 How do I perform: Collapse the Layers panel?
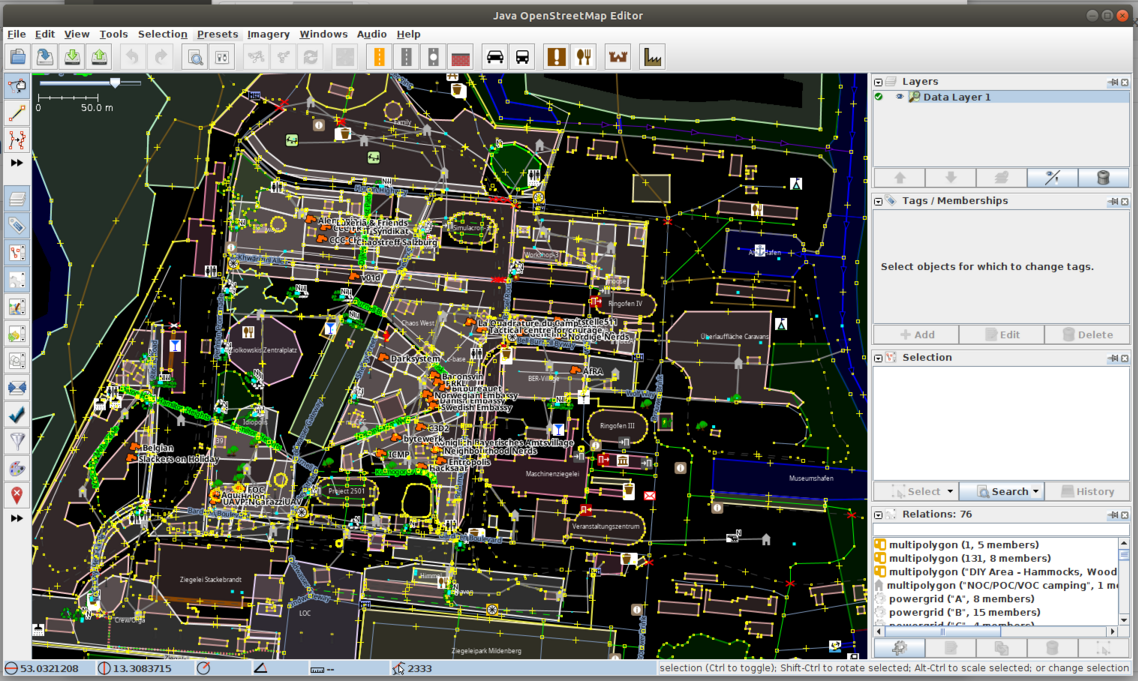coord(879,82)
